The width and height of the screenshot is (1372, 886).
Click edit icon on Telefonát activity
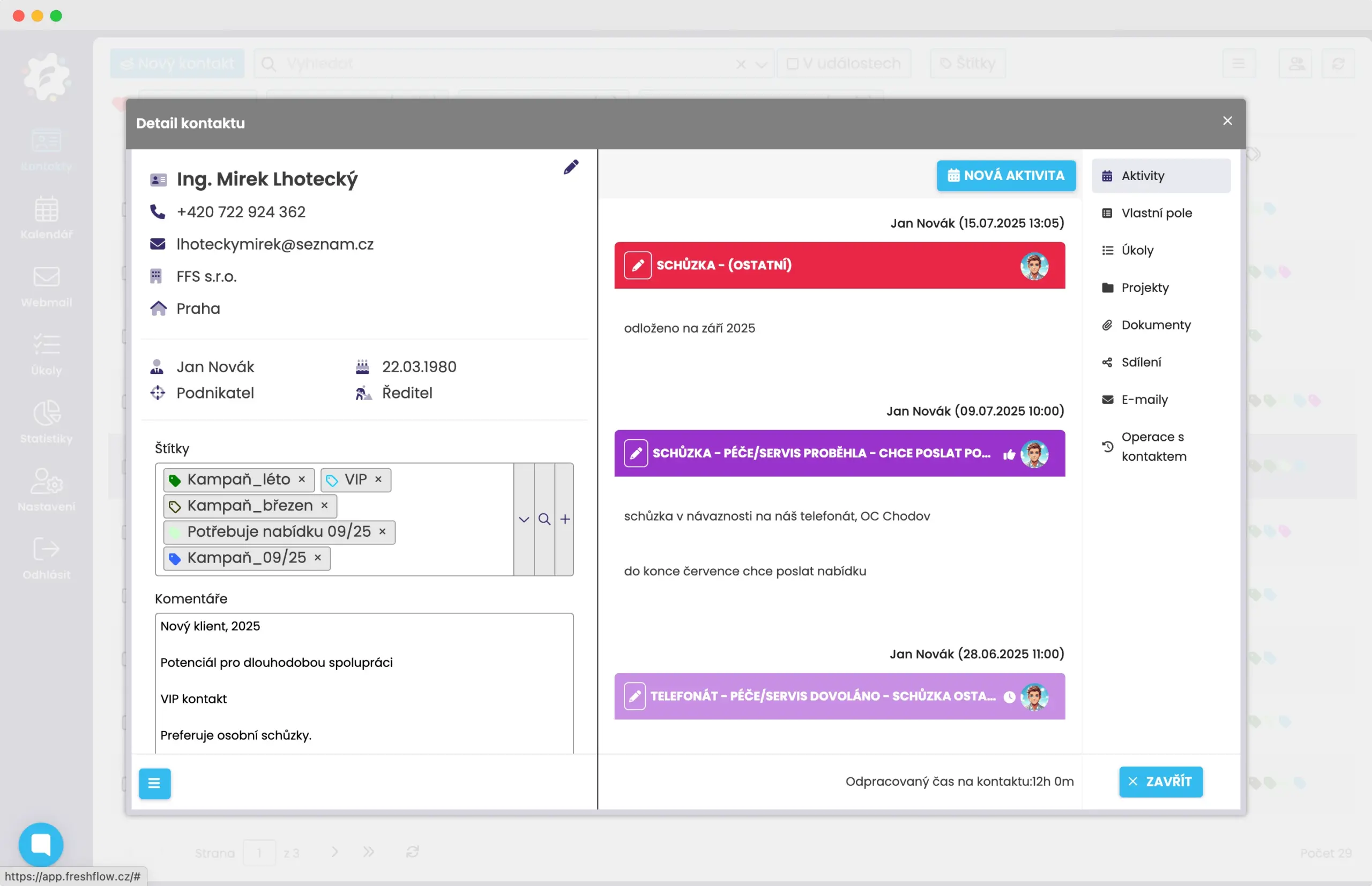pyautogui.click(x=634, y=696)
